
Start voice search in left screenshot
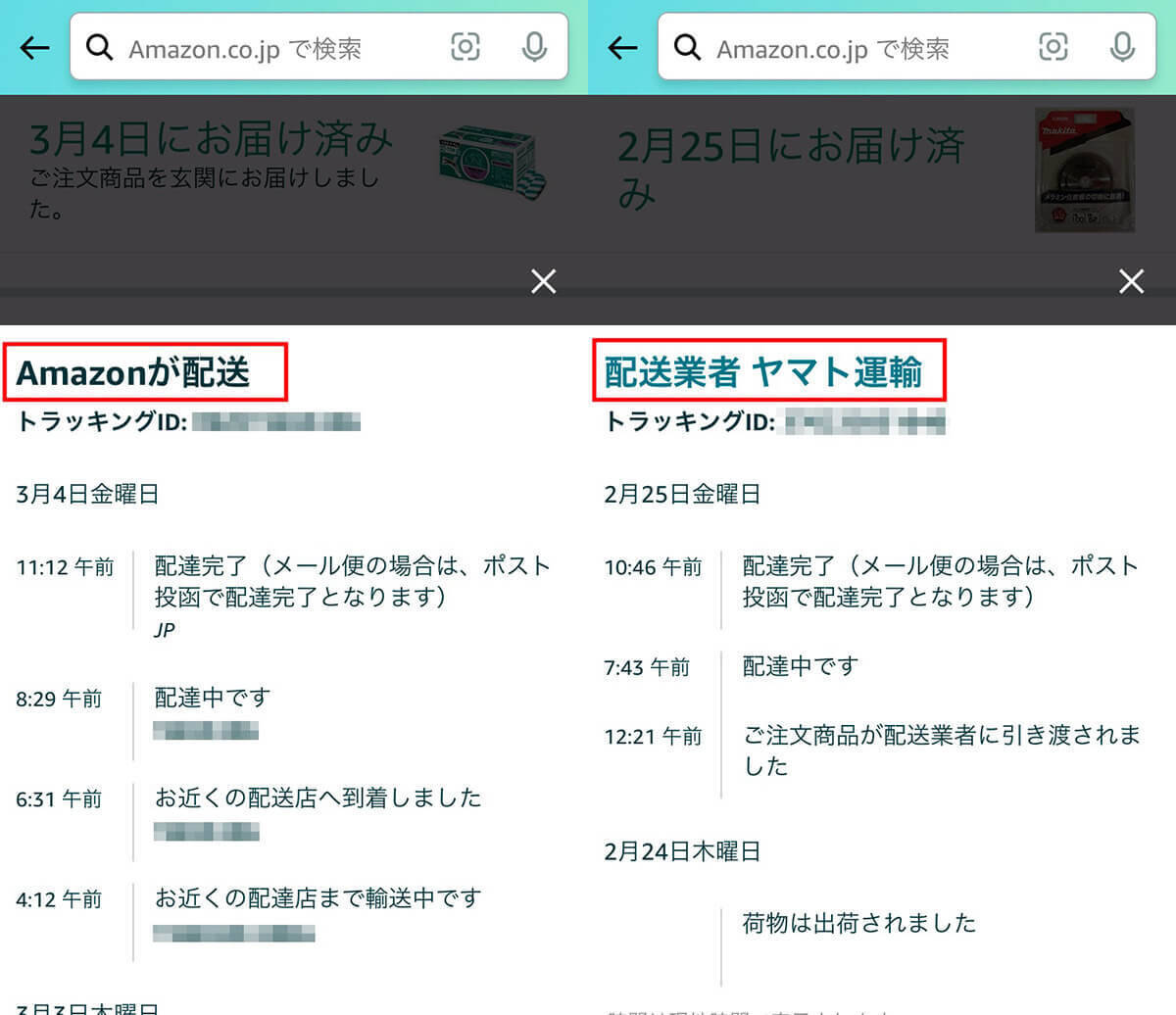534,47
